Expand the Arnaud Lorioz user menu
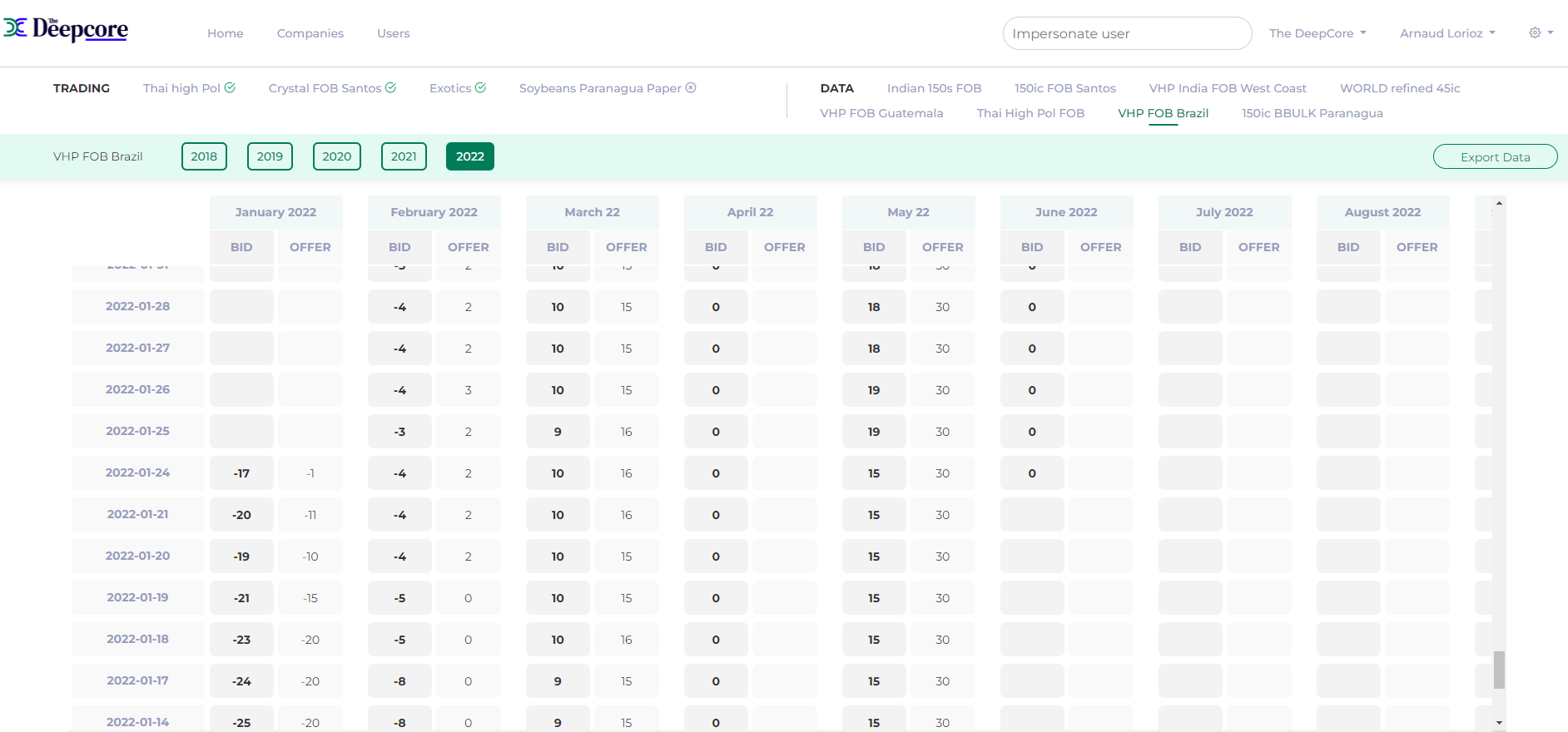Viewport: 1568px width, 732px height. pyautogui.click(x=1447, y=33)
